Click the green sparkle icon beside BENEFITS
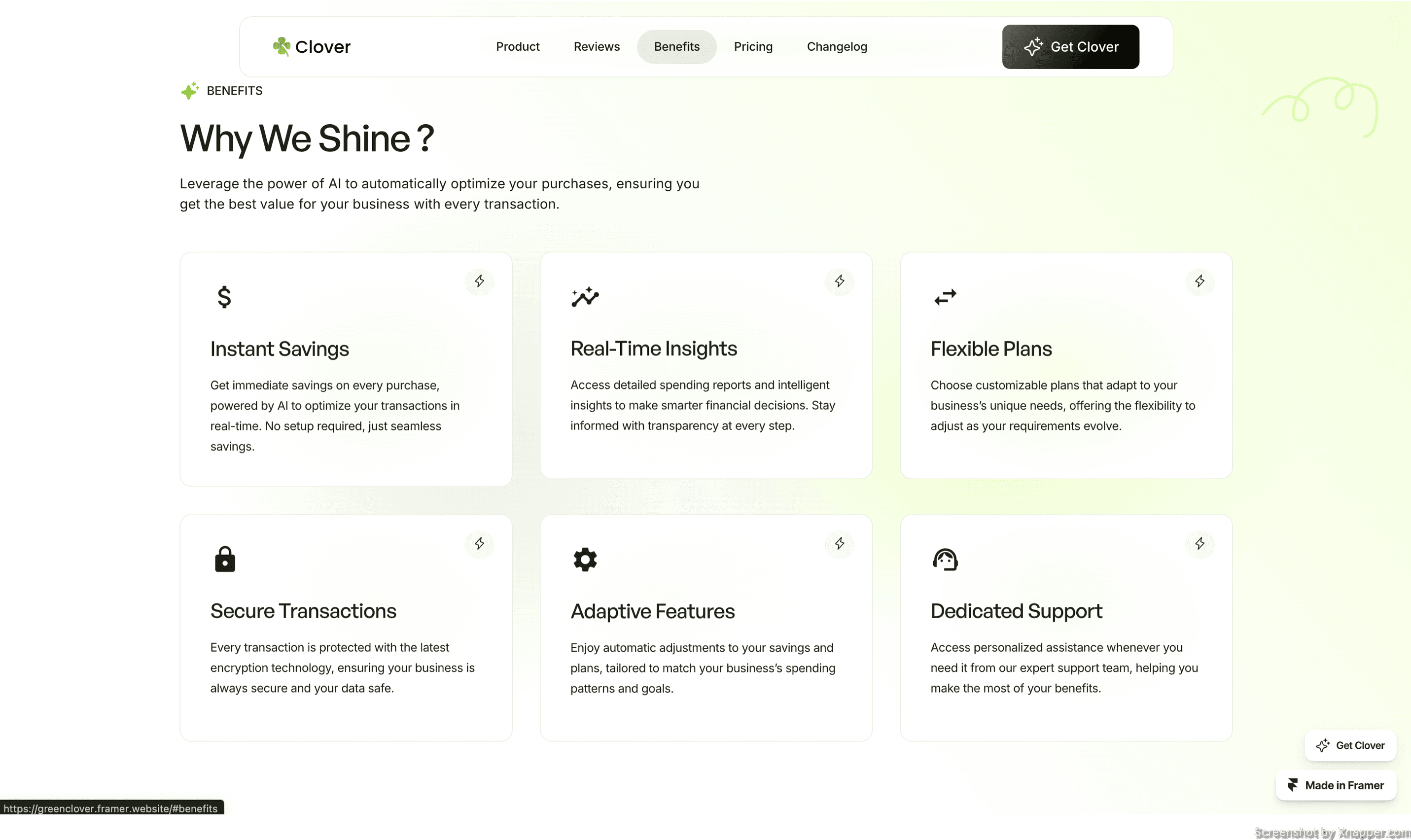The height and width of the screenshot is (840, 1411). click(190, 91)
